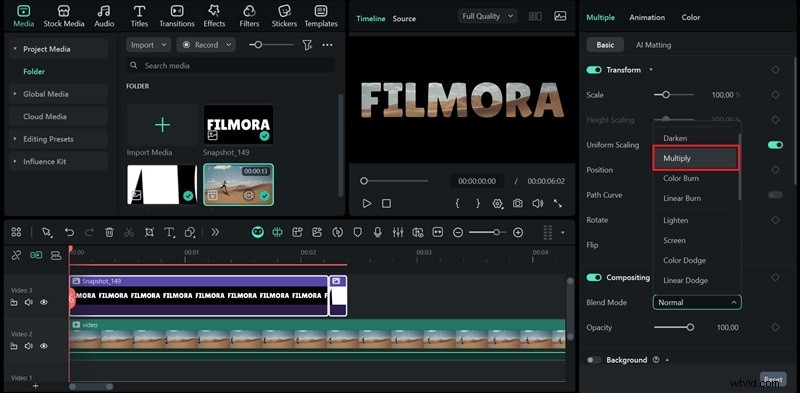Click the preview volume speaker icon
The width and height of the screenshot is (800, 393).
coord(537,204)
